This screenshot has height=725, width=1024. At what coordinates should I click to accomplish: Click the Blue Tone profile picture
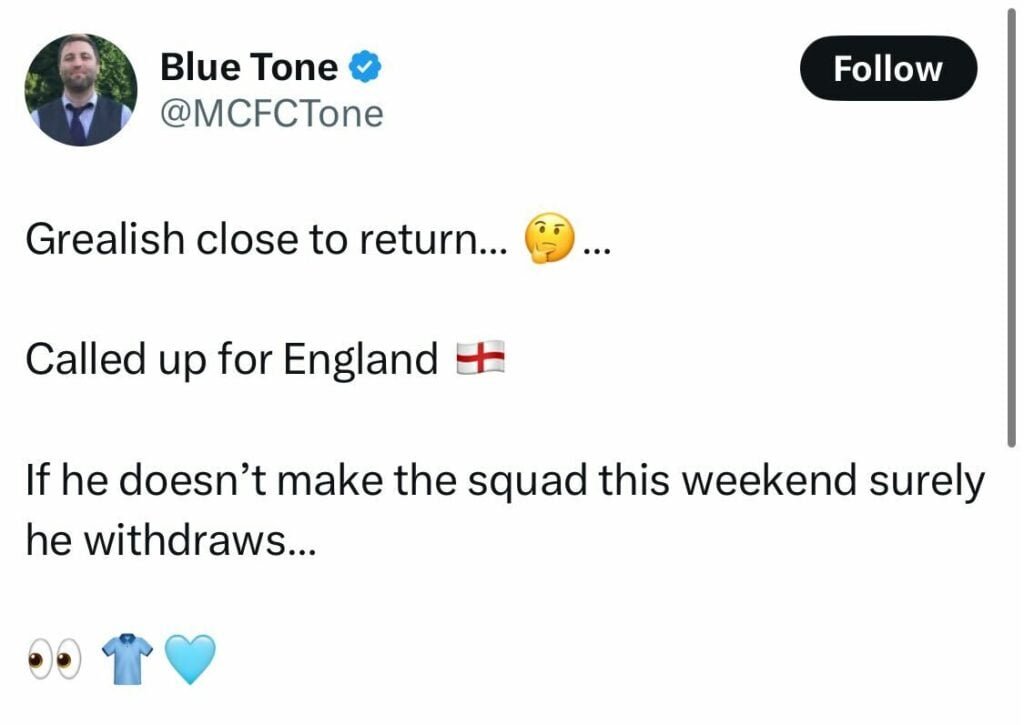[x=80, y=90]
